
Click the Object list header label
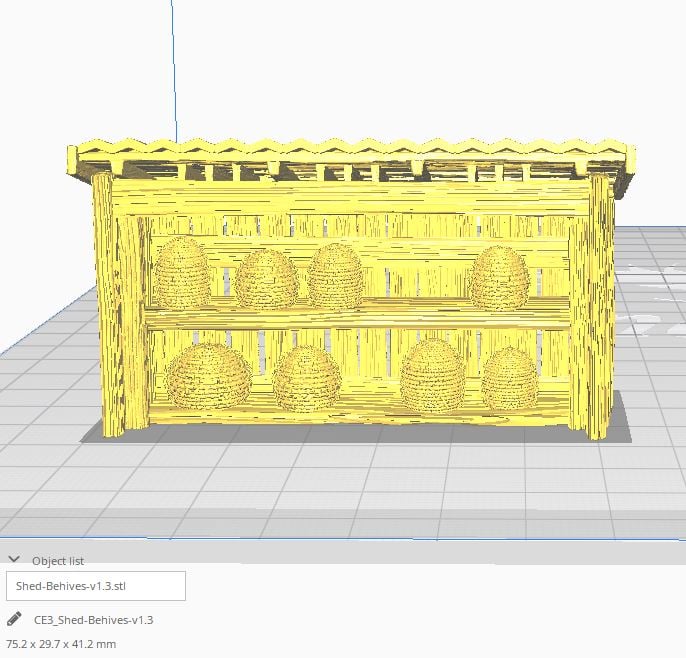click(58, 561)
